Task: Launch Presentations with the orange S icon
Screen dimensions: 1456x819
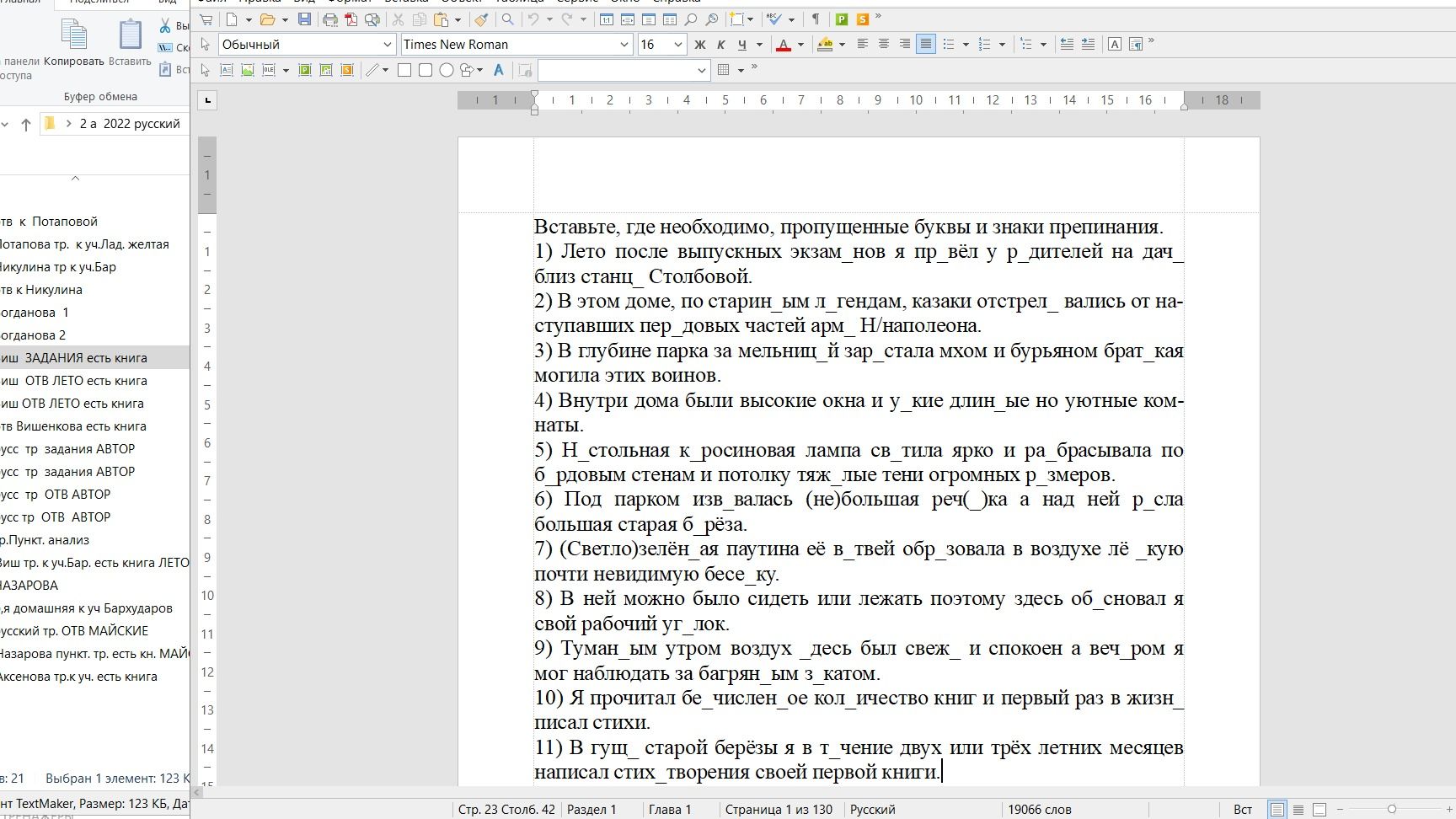Action: click(x=862, y=19)
